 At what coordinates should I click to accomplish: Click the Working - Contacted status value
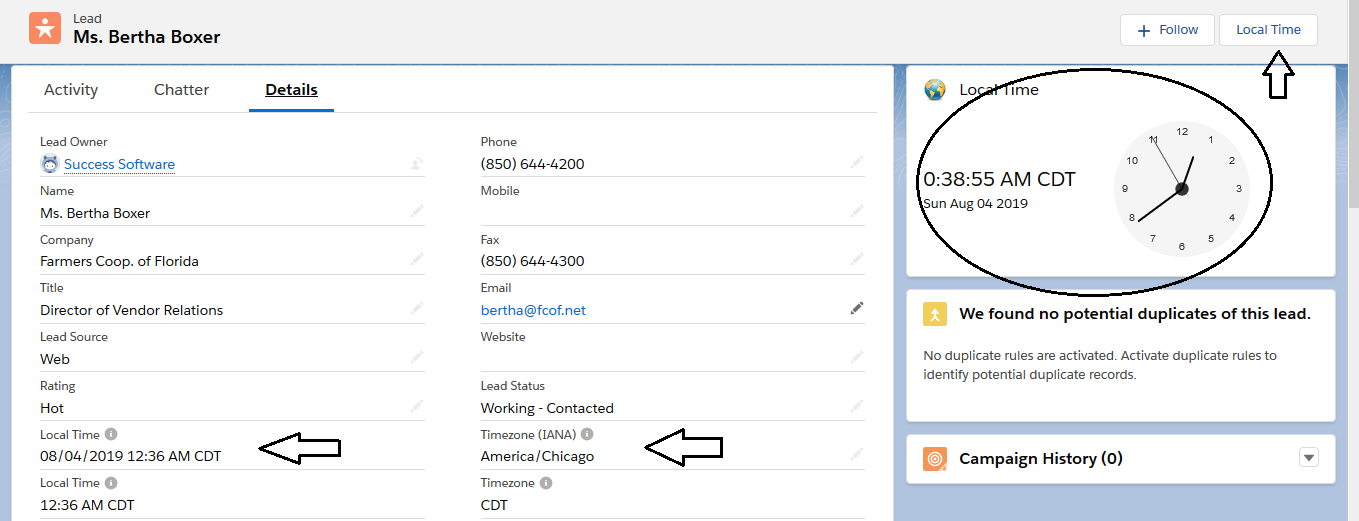tap(547, 408)
